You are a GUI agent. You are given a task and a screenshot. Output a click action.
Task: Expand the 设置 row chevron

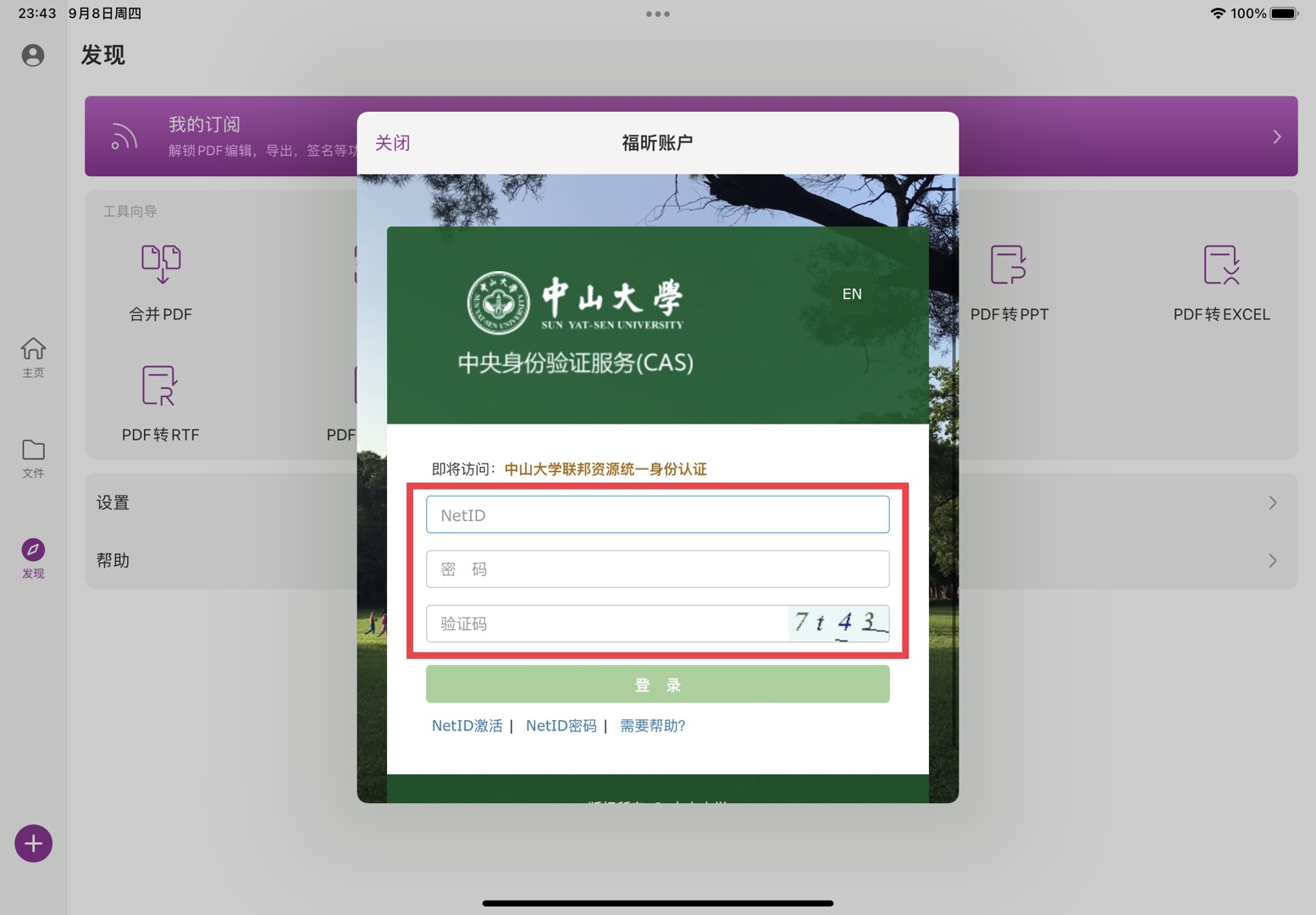1273,502
